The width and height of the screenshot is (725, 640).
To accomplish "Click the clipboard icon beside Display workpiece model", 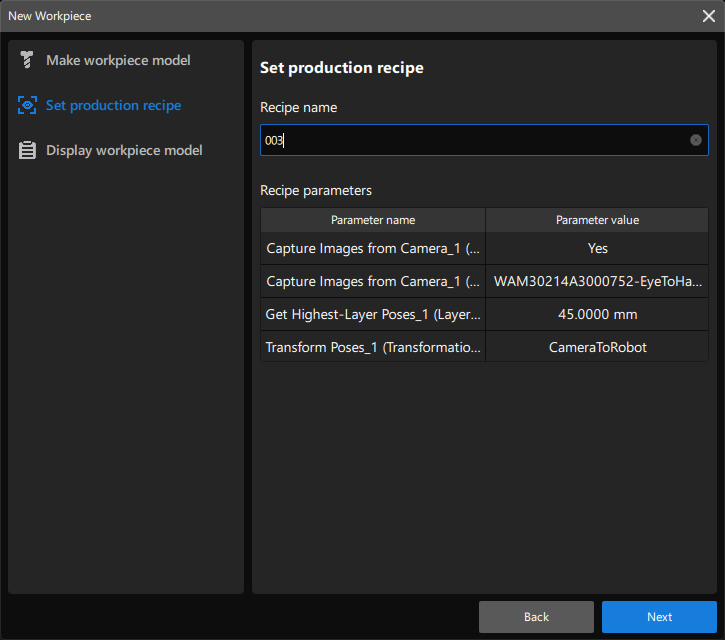I will 27,151.
